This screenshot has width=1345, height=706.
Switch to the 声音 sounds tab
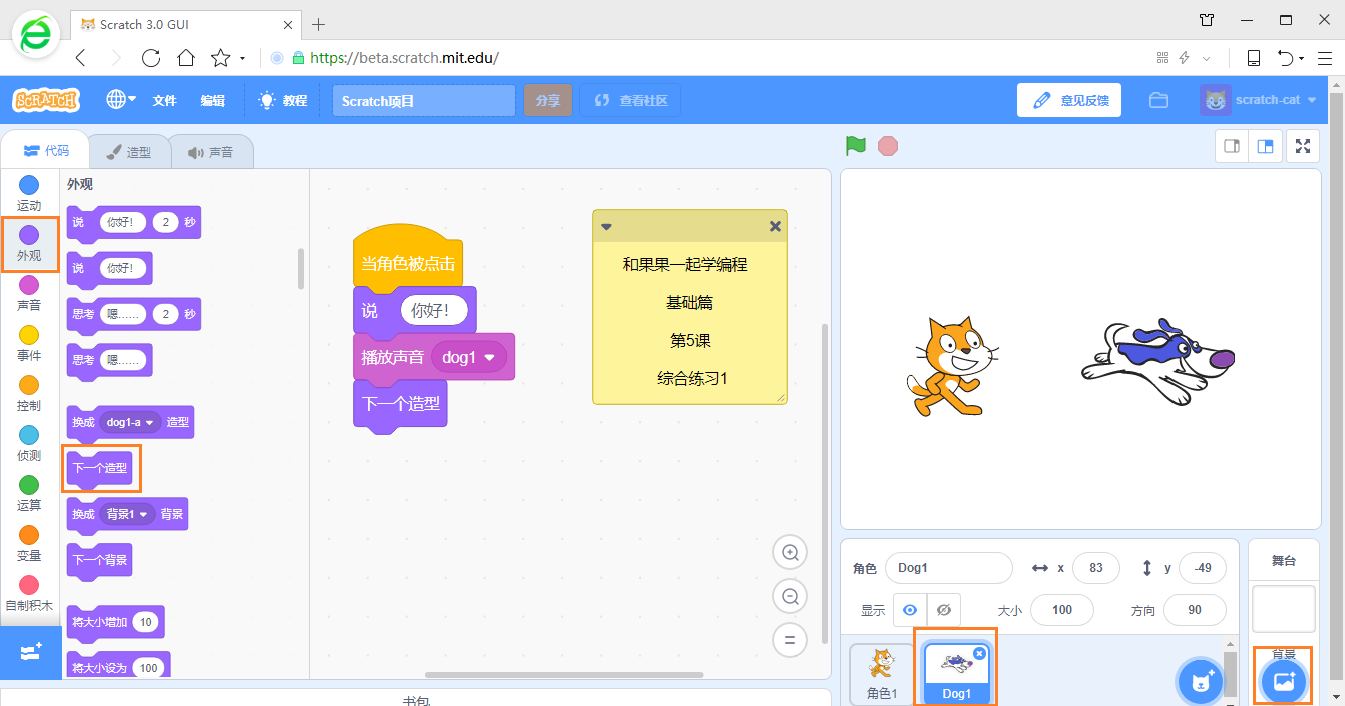click(x=210, y=152)
